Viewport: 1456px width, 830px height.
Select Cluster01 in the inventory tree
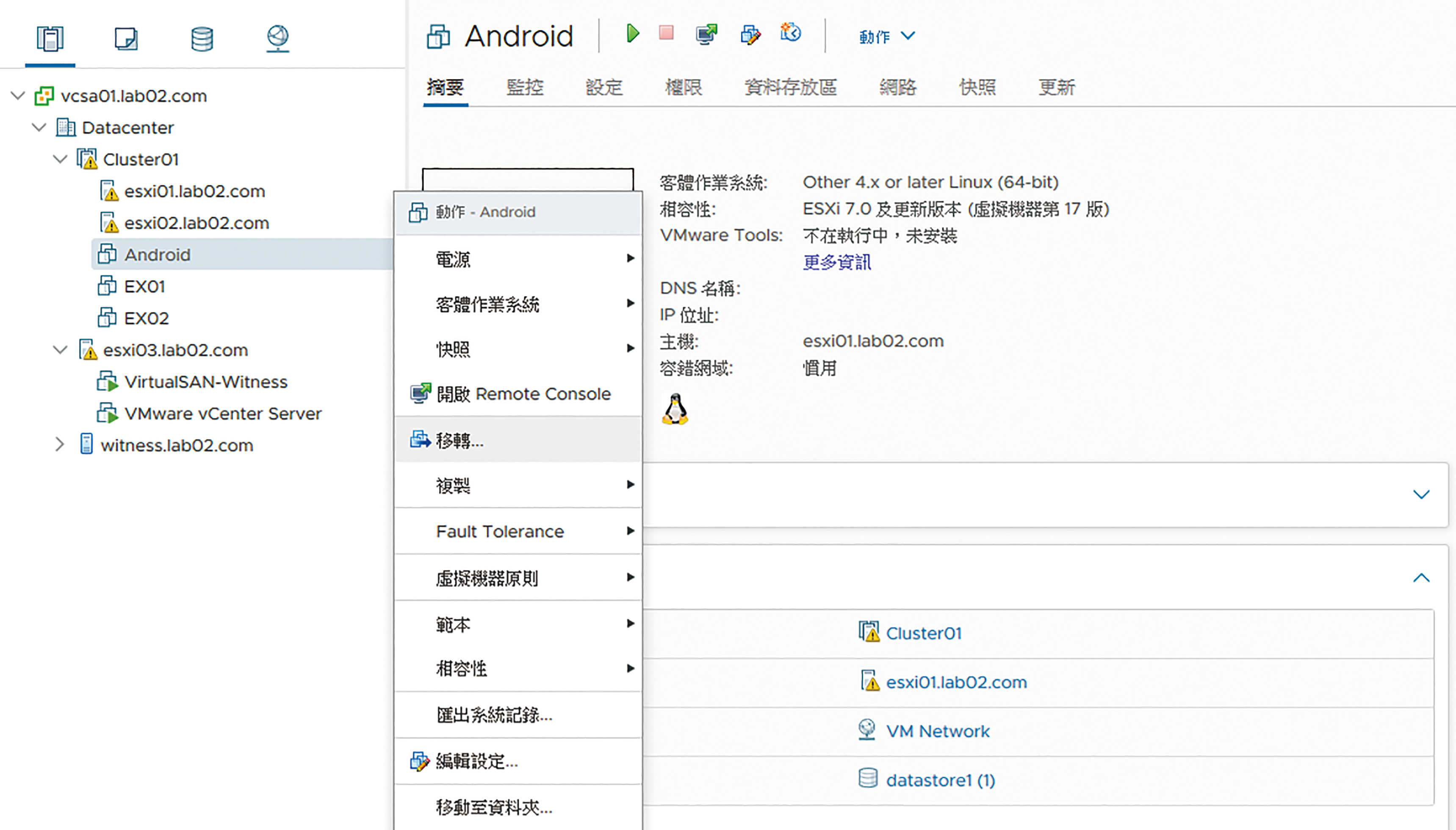click(141, 159)
